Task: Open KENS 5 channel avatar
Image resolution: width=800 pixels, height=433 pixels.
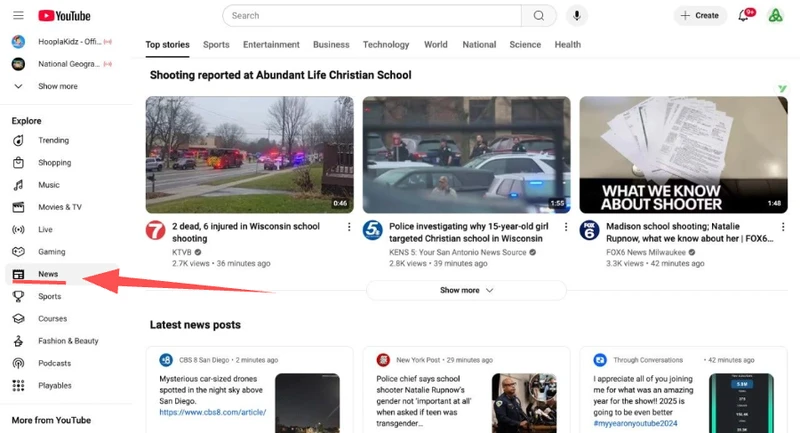Action: coord(372,231)
